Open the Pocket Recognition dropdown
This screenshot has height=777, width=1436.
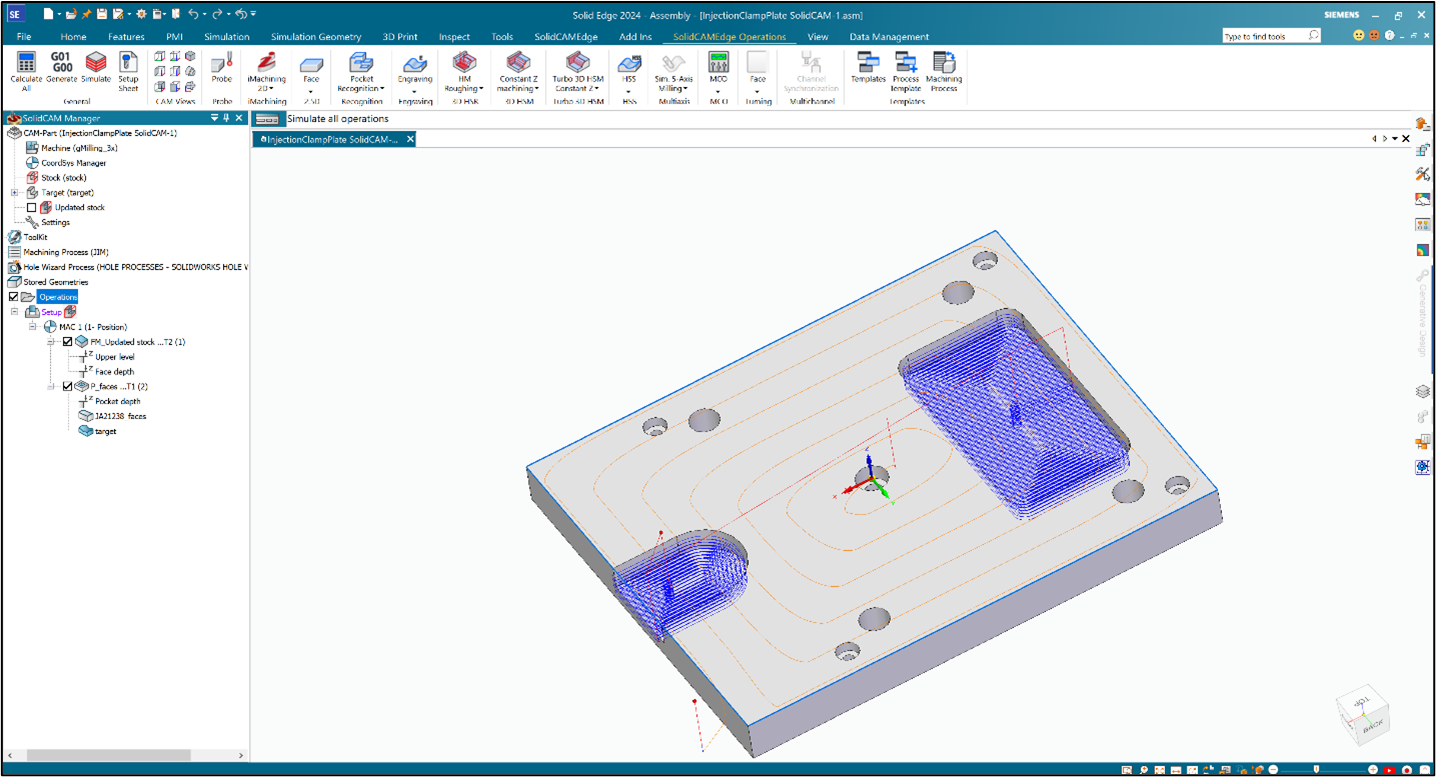(x=362, y=88)
